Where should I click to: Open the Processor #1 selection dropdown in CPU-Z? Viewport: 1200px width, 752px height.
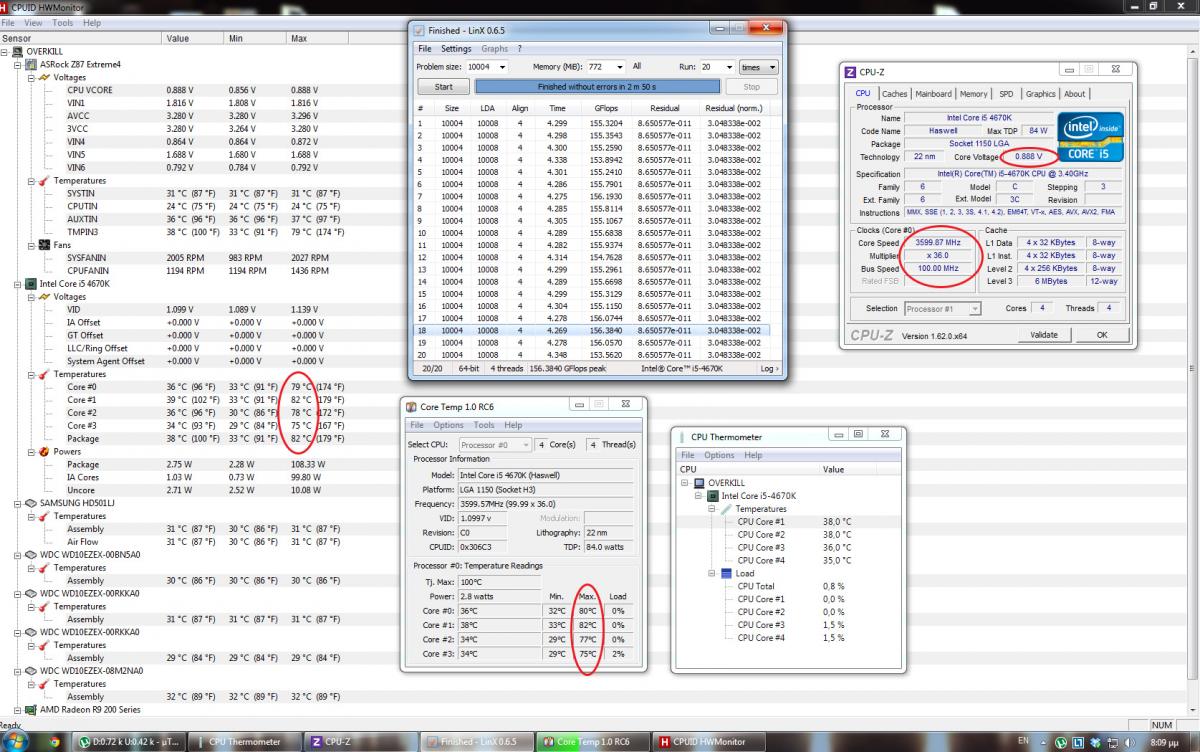click(975, 309)
